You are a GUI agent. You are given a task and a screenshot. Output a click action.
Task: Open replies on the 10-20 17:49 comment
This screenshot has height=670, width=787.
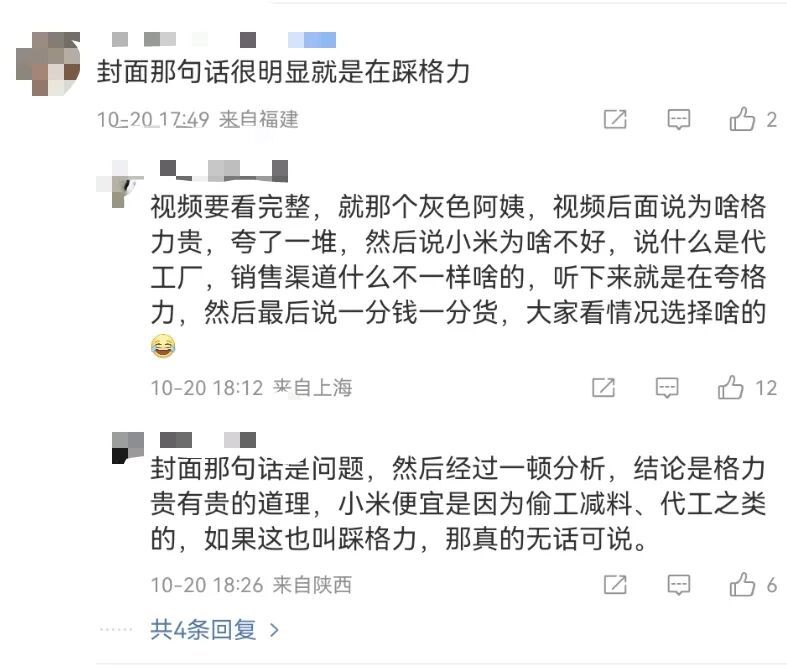coord(679,120)
